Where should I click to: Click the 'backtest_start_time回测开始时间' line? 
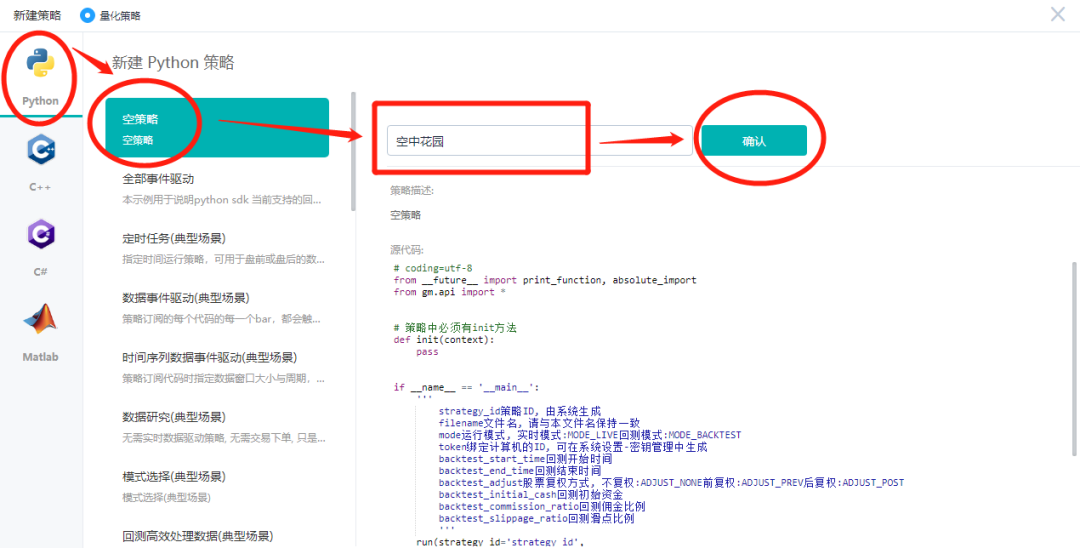pos(525,459)
